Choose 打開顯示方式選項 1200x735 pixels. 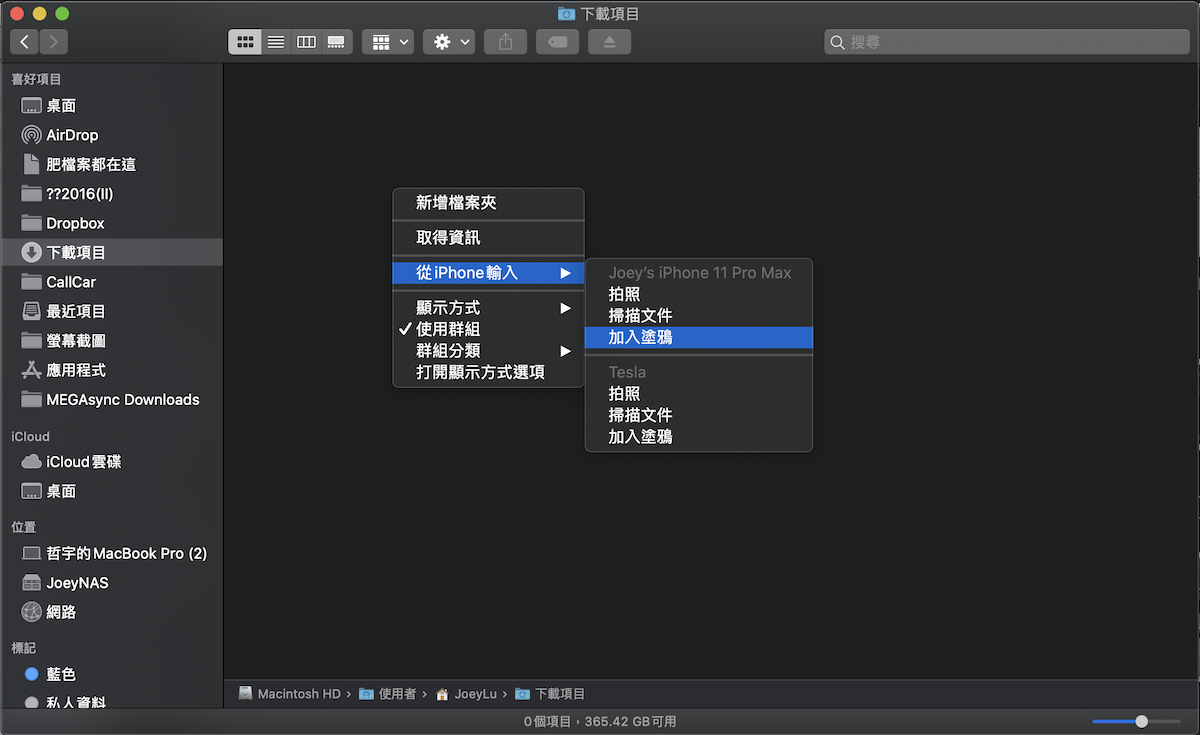[x=488, y=373]
